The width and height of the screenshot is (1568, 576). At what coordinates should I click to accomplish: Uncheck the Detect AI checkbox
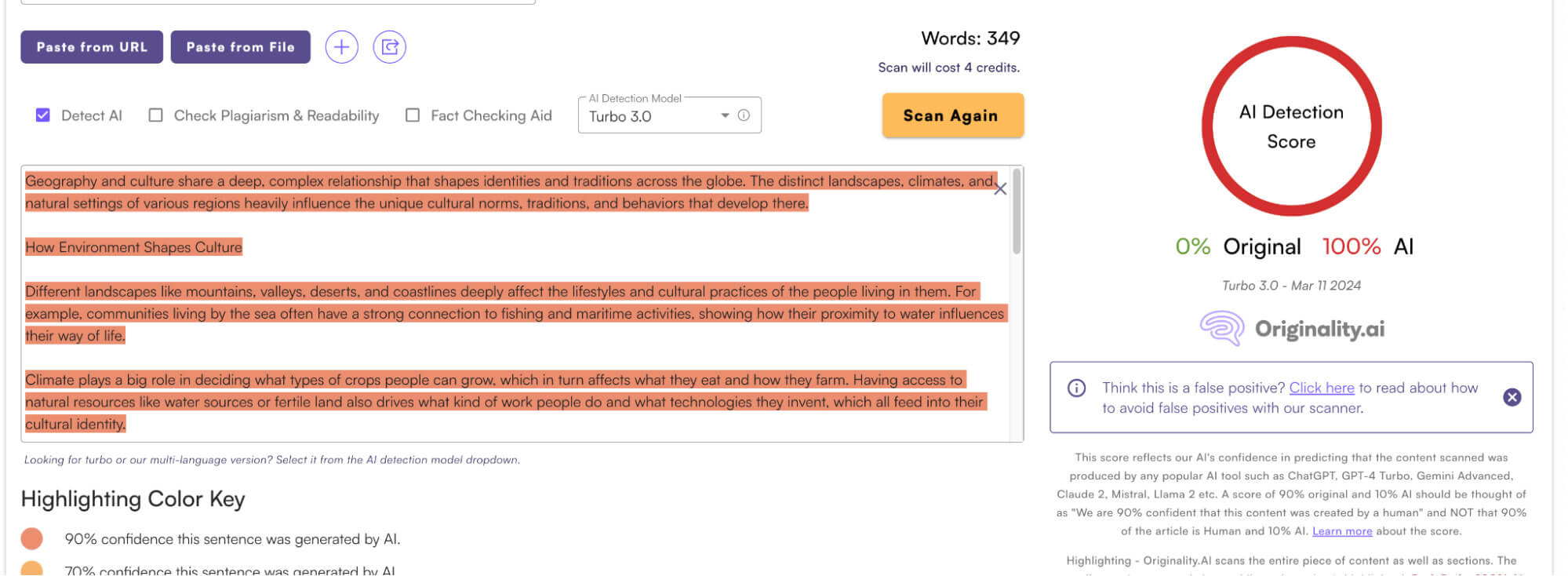coord(43,115)
